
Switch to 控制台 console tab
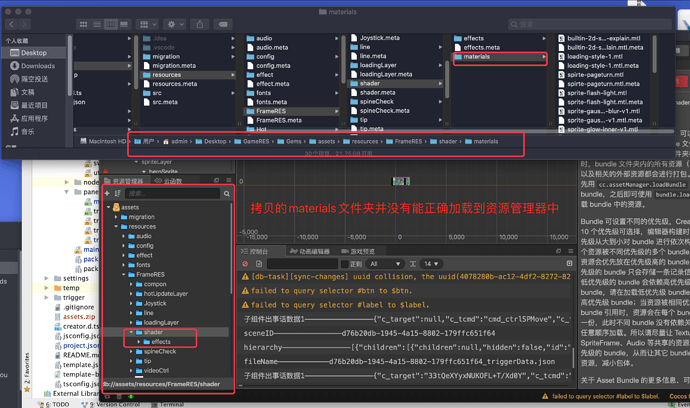tap(254, 252)
